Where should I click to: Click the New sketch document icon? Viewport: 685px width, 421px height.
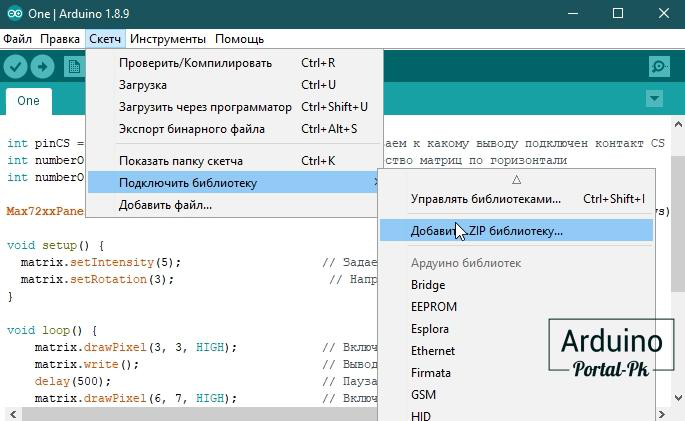coord(74,67)
